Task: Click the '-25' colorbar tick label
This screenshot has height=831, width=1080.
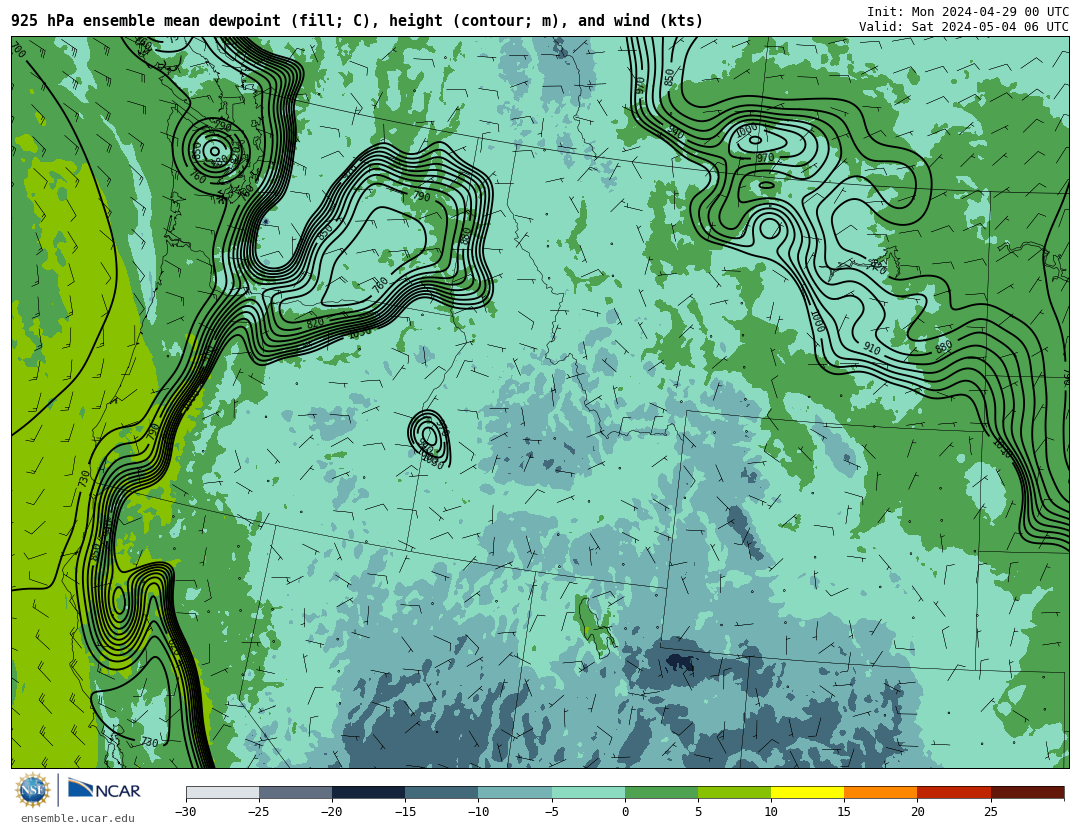Action: pyautogui.click(x=259, y=812)
